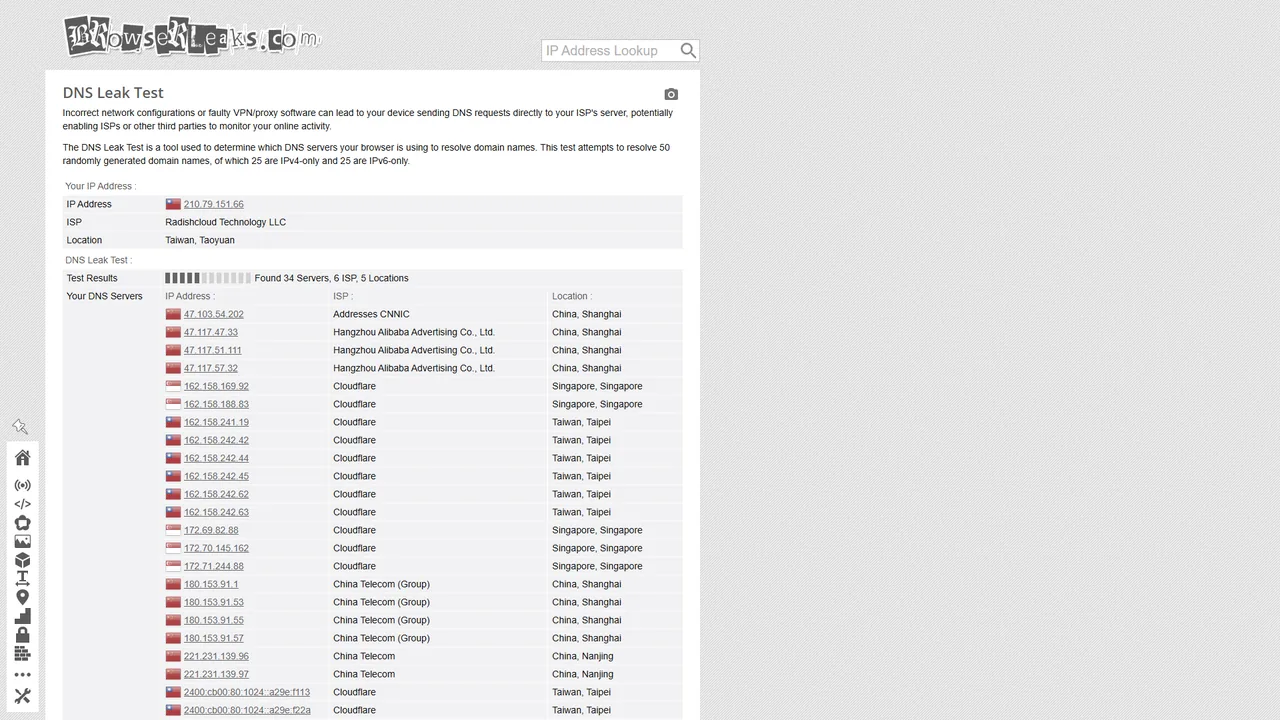
Task: Open DNS server 162.158.242.44 link
Action: click(x=216, y=458)
